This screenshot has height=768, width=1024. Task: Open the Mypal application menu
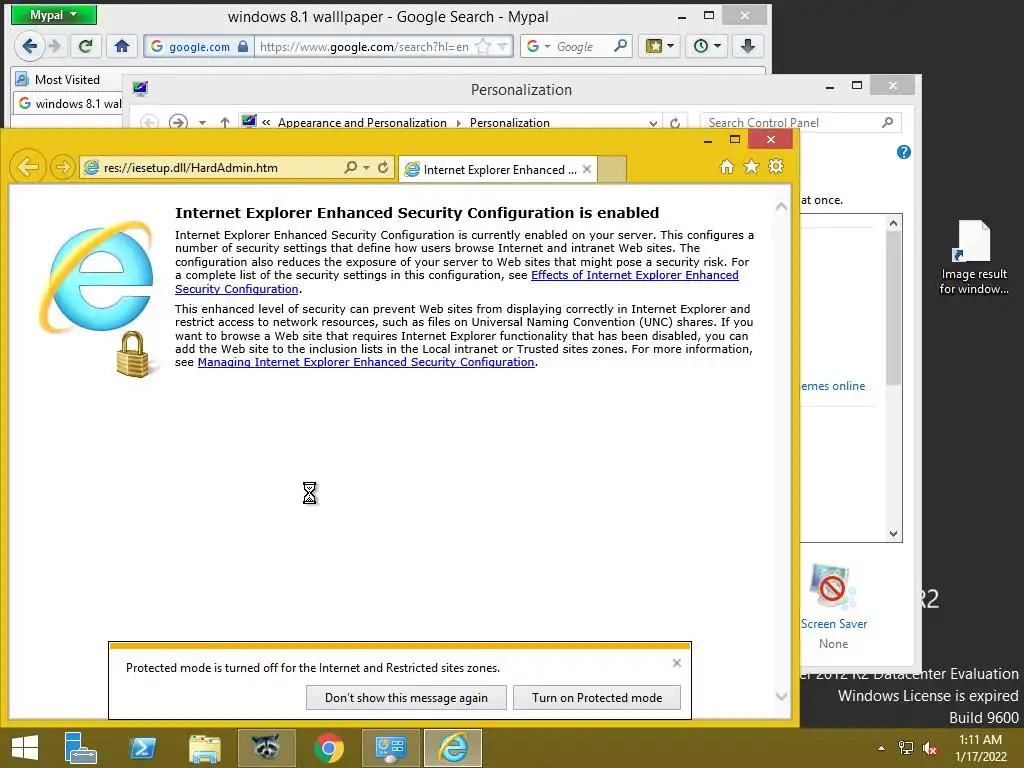(54, 14)
